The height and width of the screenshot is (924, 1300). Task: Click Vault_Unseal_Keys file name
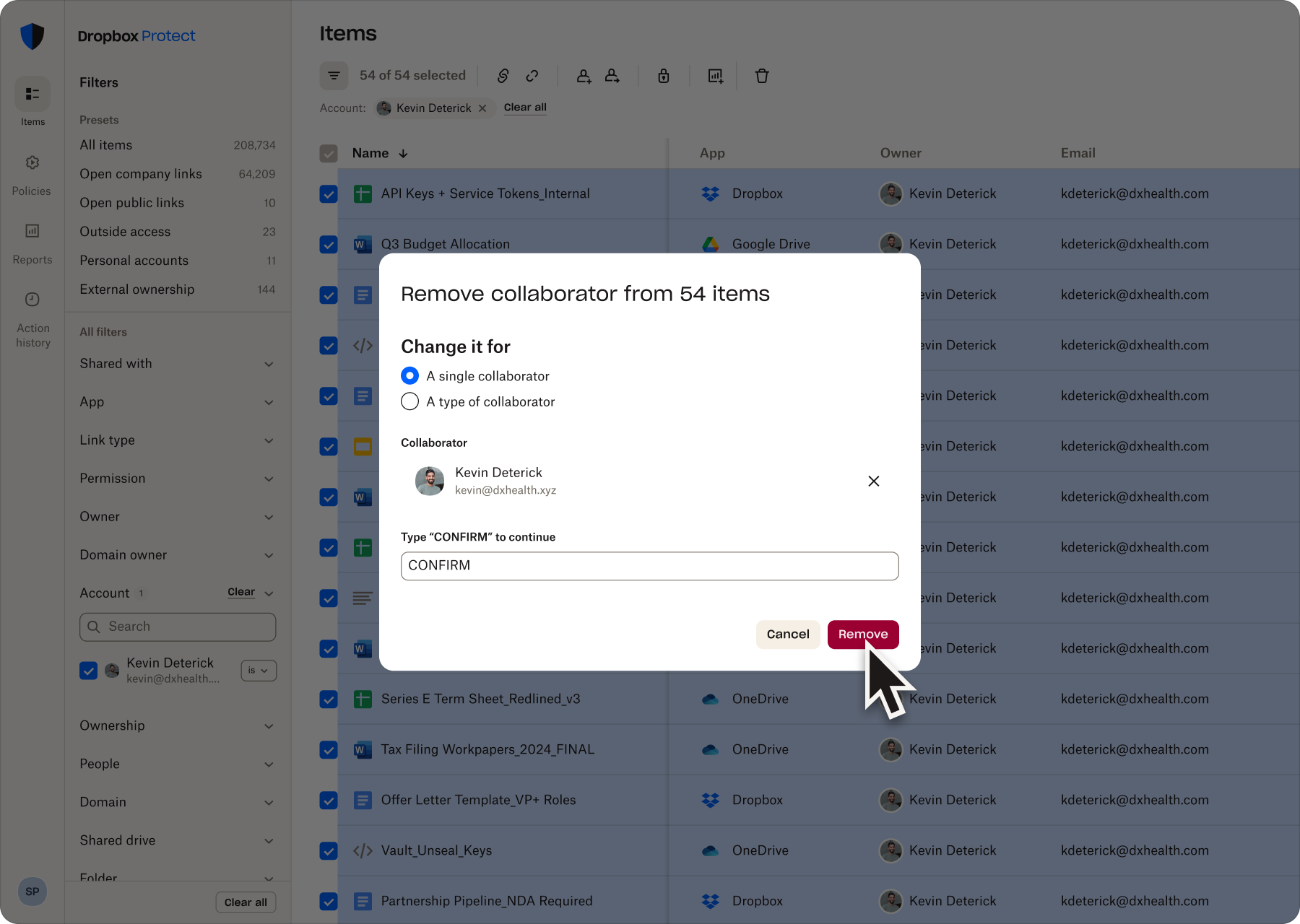pos(436,850)
